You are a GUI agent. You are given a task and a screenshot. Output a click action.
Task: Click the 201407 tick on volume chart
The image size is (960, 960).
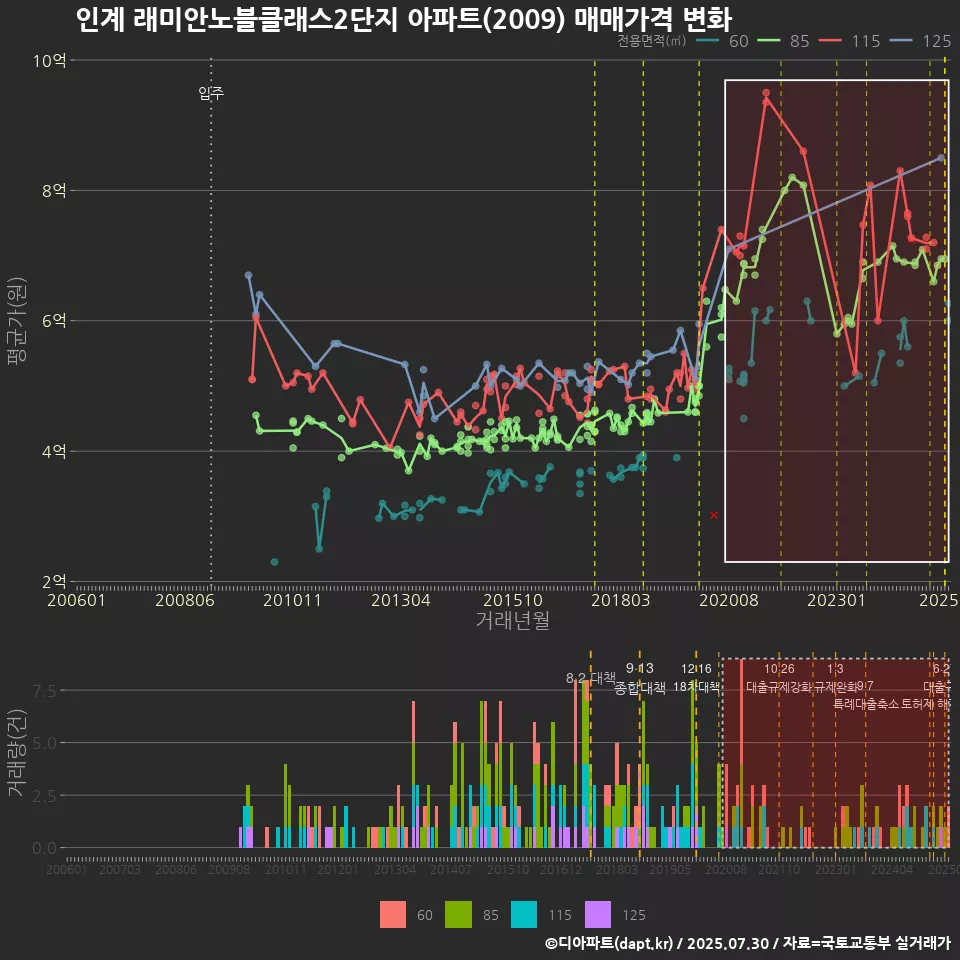coord(451,869)
